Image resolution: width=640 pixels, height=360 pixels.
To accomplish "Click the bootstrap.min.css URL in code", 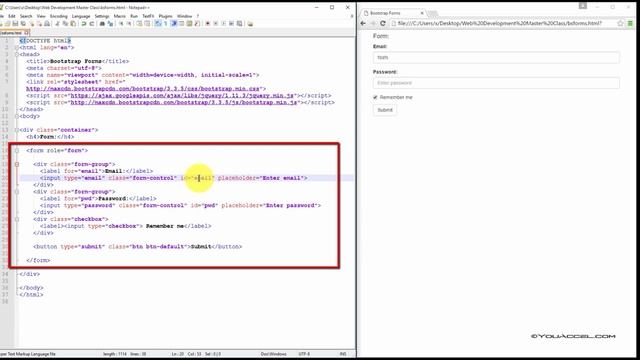I will [x=143, y=89].
